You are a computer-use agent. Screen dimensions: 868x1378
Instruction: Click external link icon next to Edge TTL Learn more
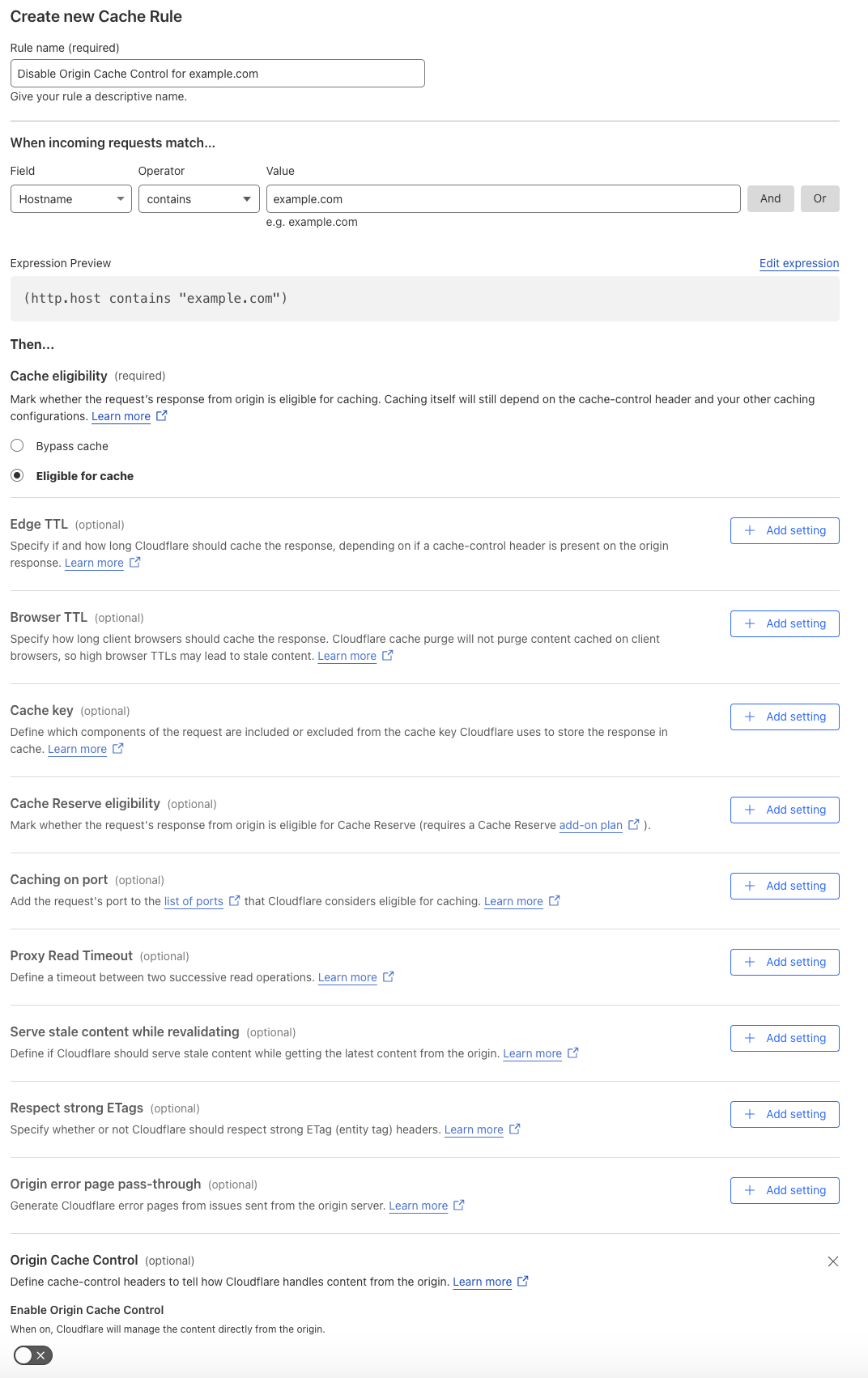135,562
